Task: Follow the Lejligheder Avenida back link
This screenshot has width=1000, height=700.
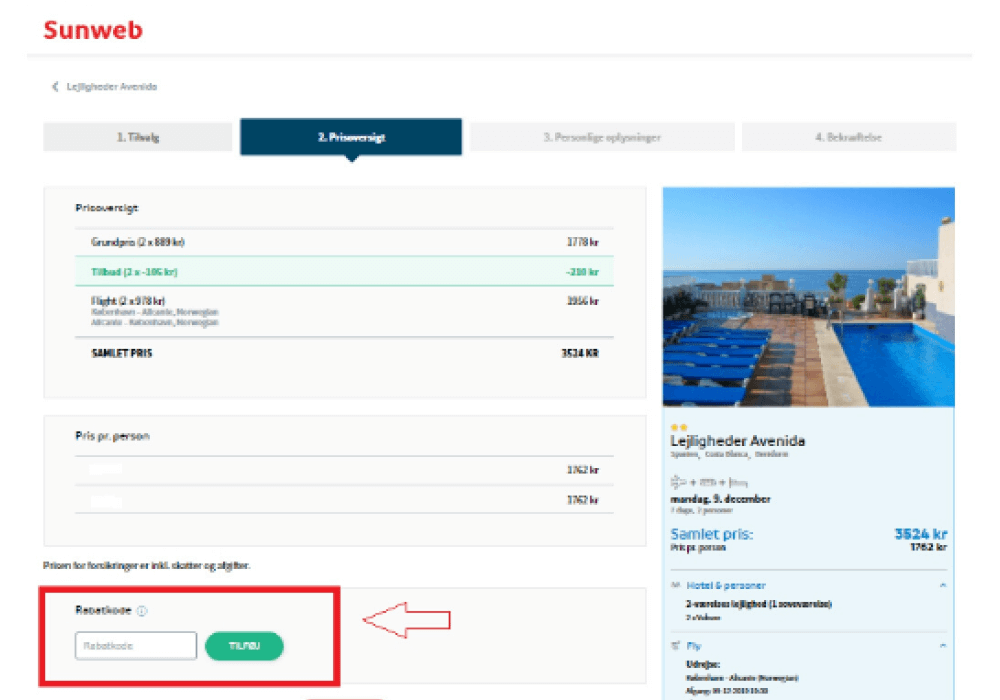Action: coord(111,87)
